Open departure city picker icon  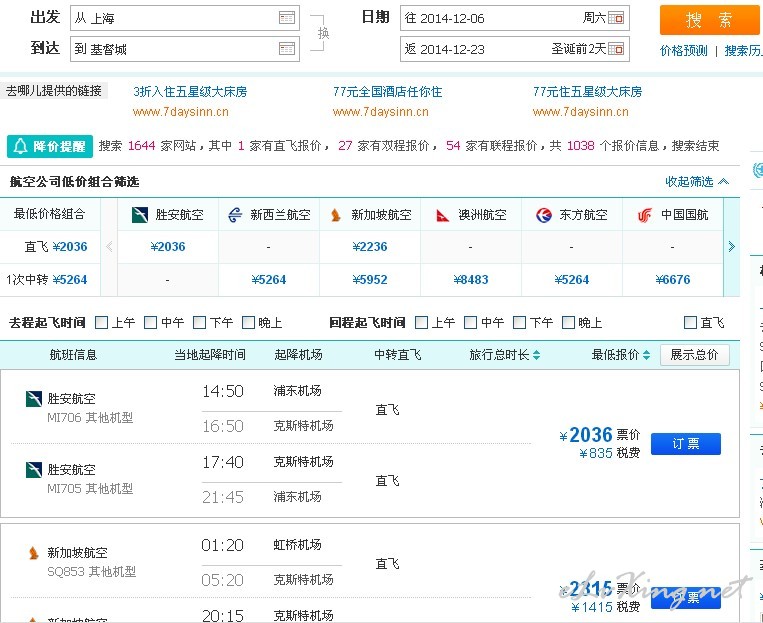pos(287,18)
